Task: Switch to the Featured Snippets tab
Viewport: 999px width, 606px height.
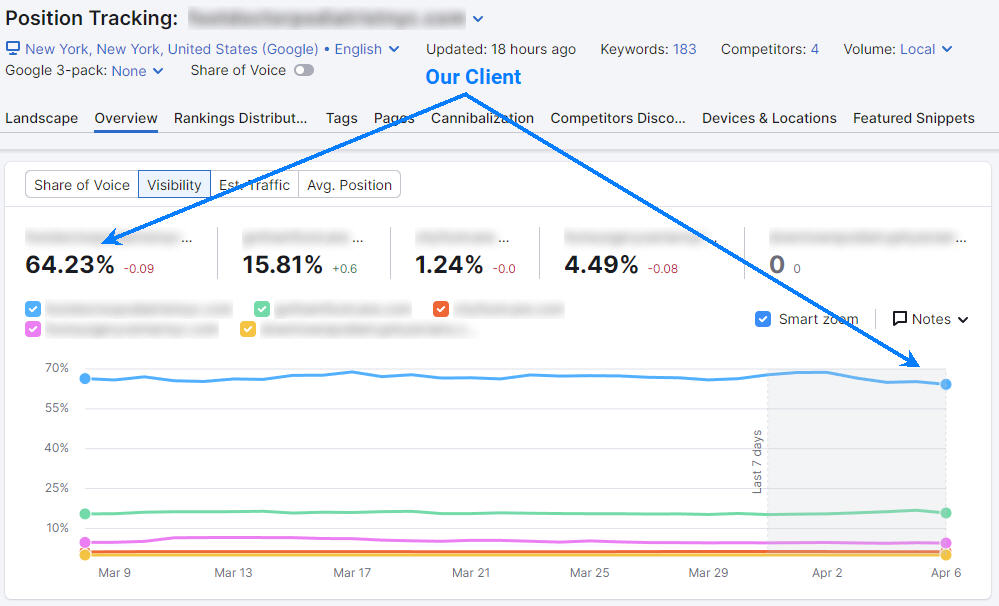Action: (913, 118)
